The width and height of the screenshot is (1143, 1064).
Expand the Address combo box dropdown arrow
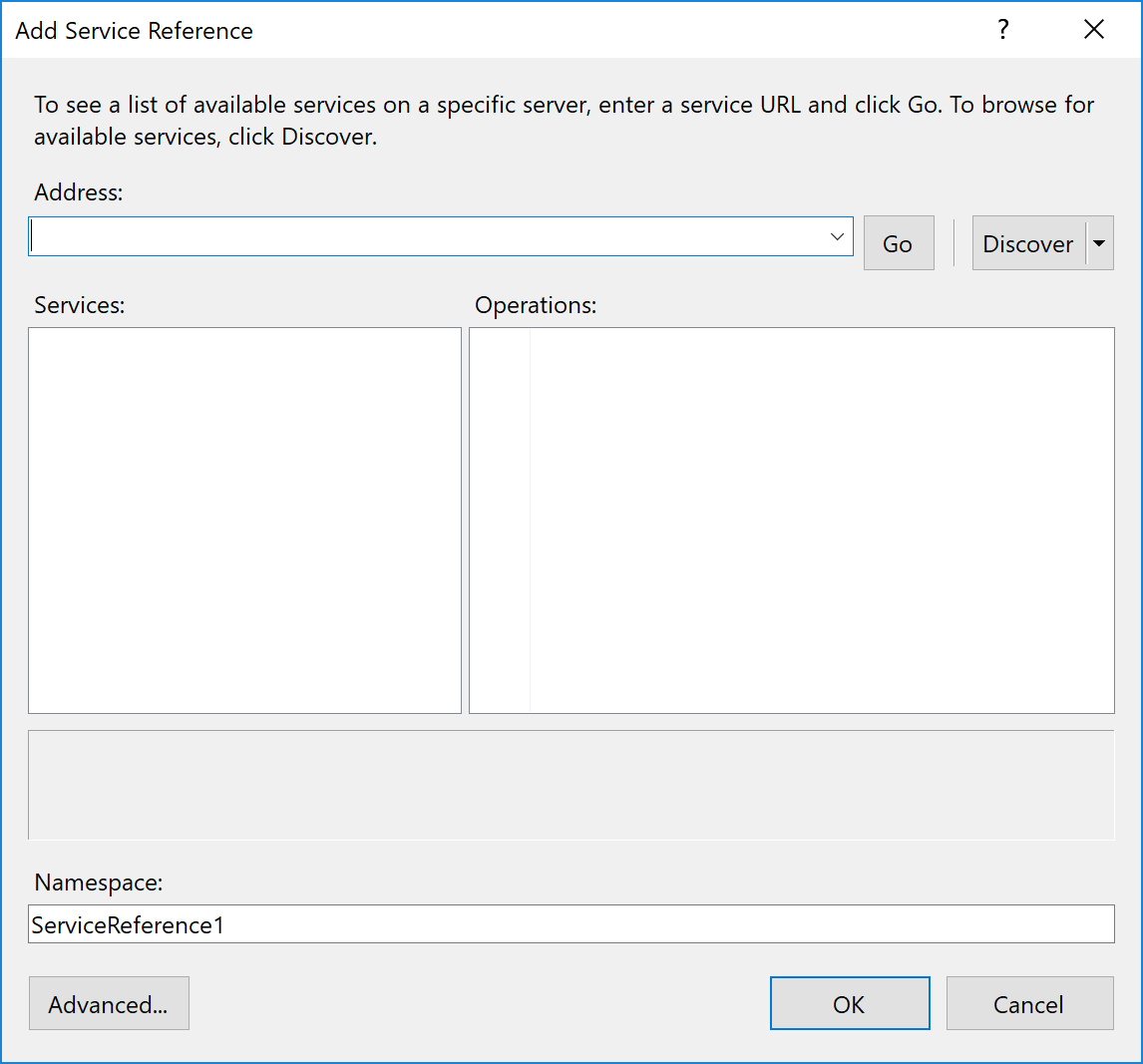click(x=837, y=236)
